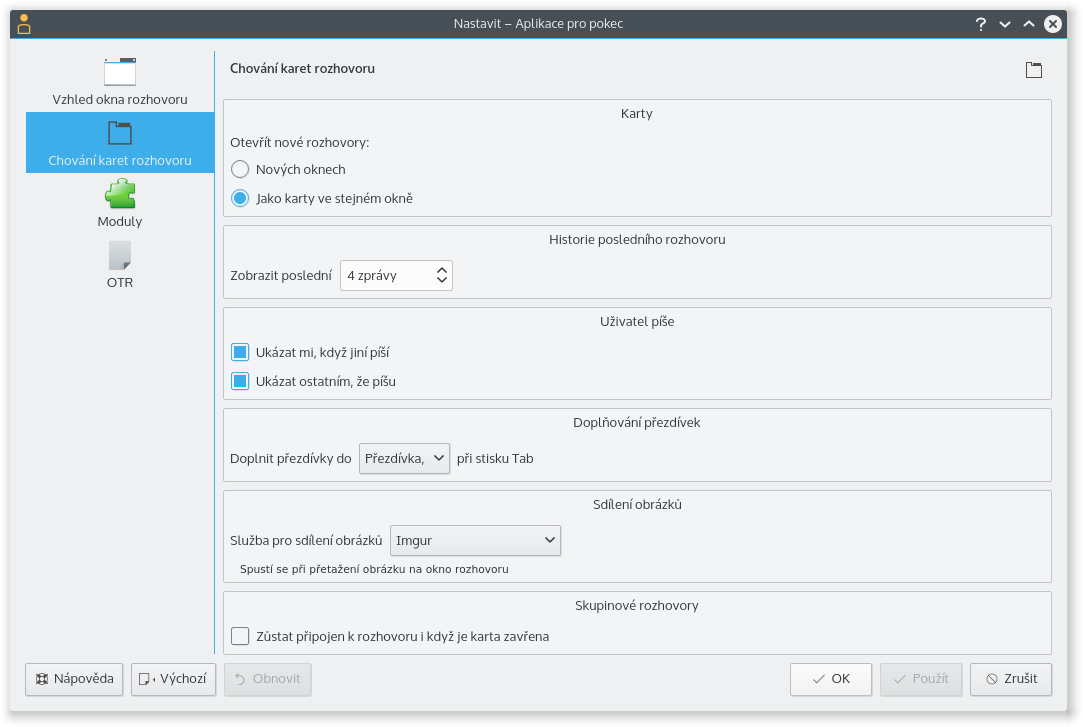Click the Uživatel píše group title
This screenshot has height=727, width=1083.
point(637,321)
